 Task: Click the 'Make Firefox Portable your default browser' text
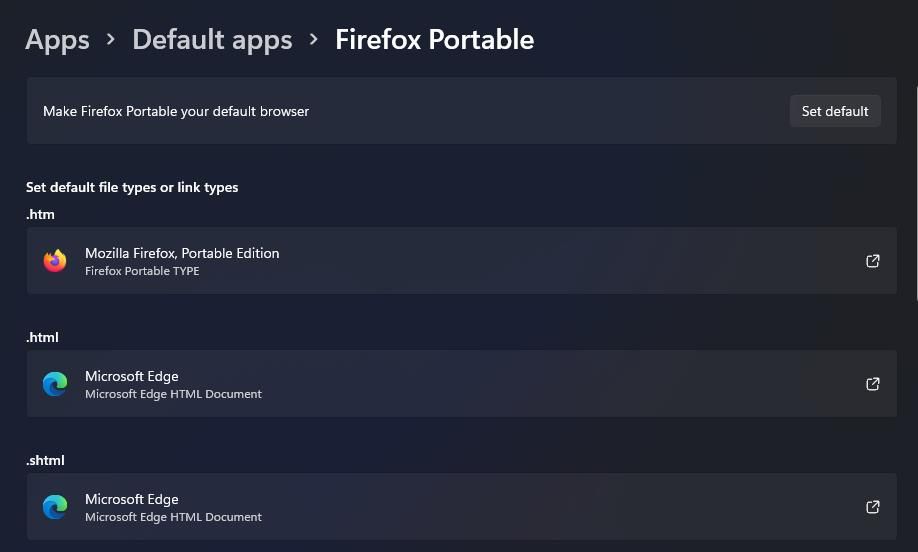tap(176, 111)
